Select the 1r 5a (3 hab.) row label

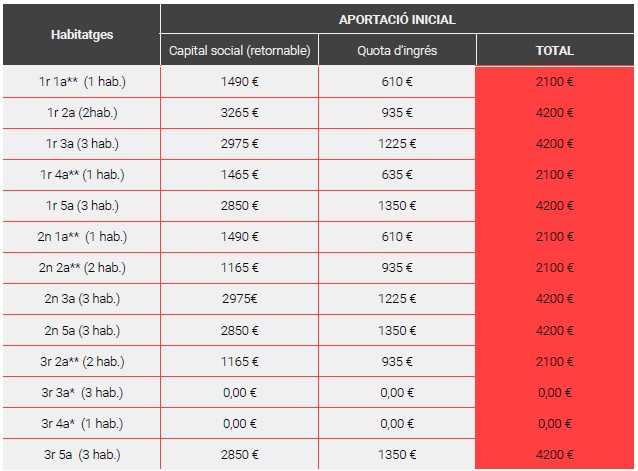tap(82, 206)
